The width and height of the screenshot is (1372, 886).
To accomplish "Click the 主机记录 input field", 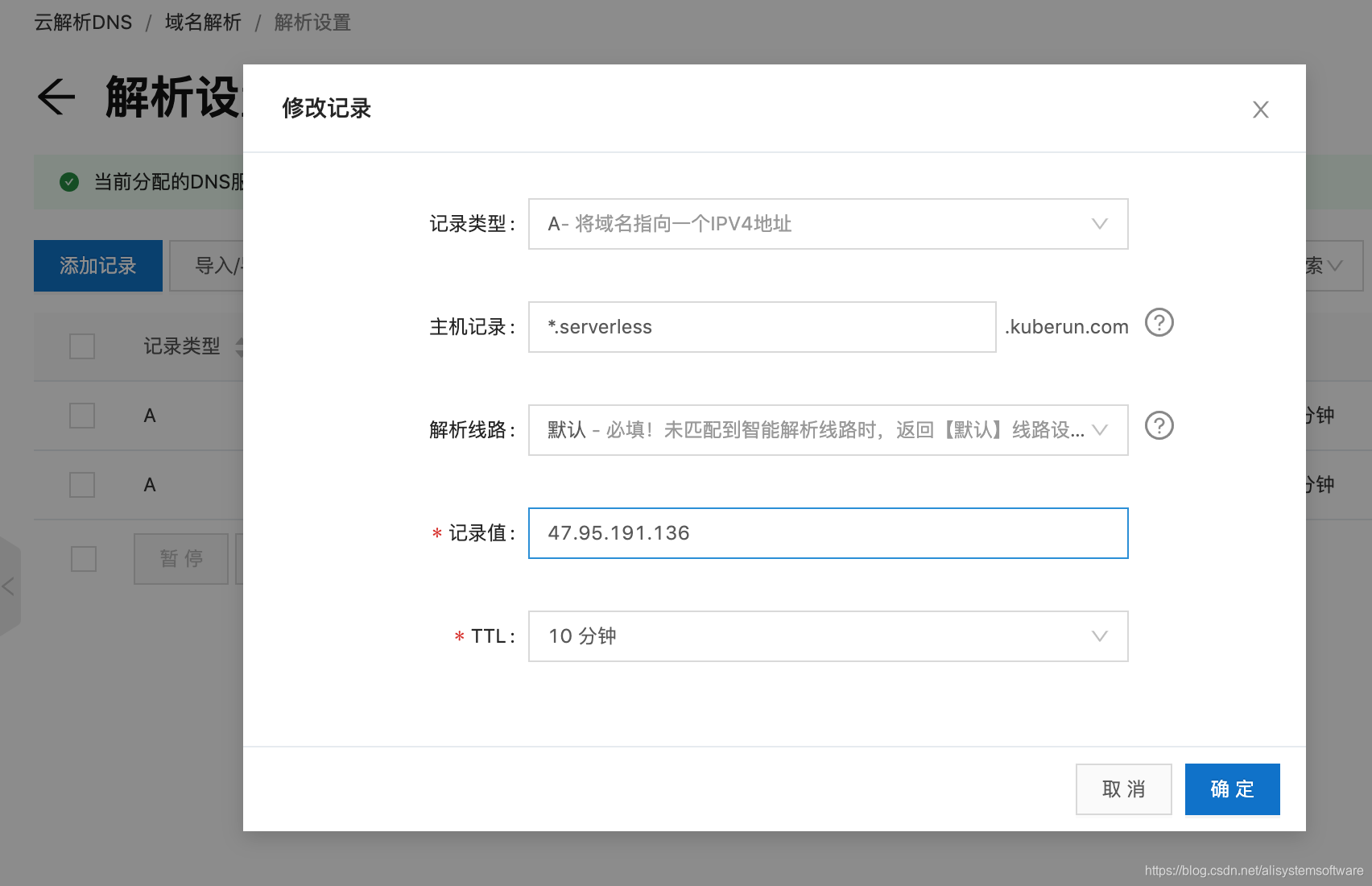I will [x=762, y=327].
